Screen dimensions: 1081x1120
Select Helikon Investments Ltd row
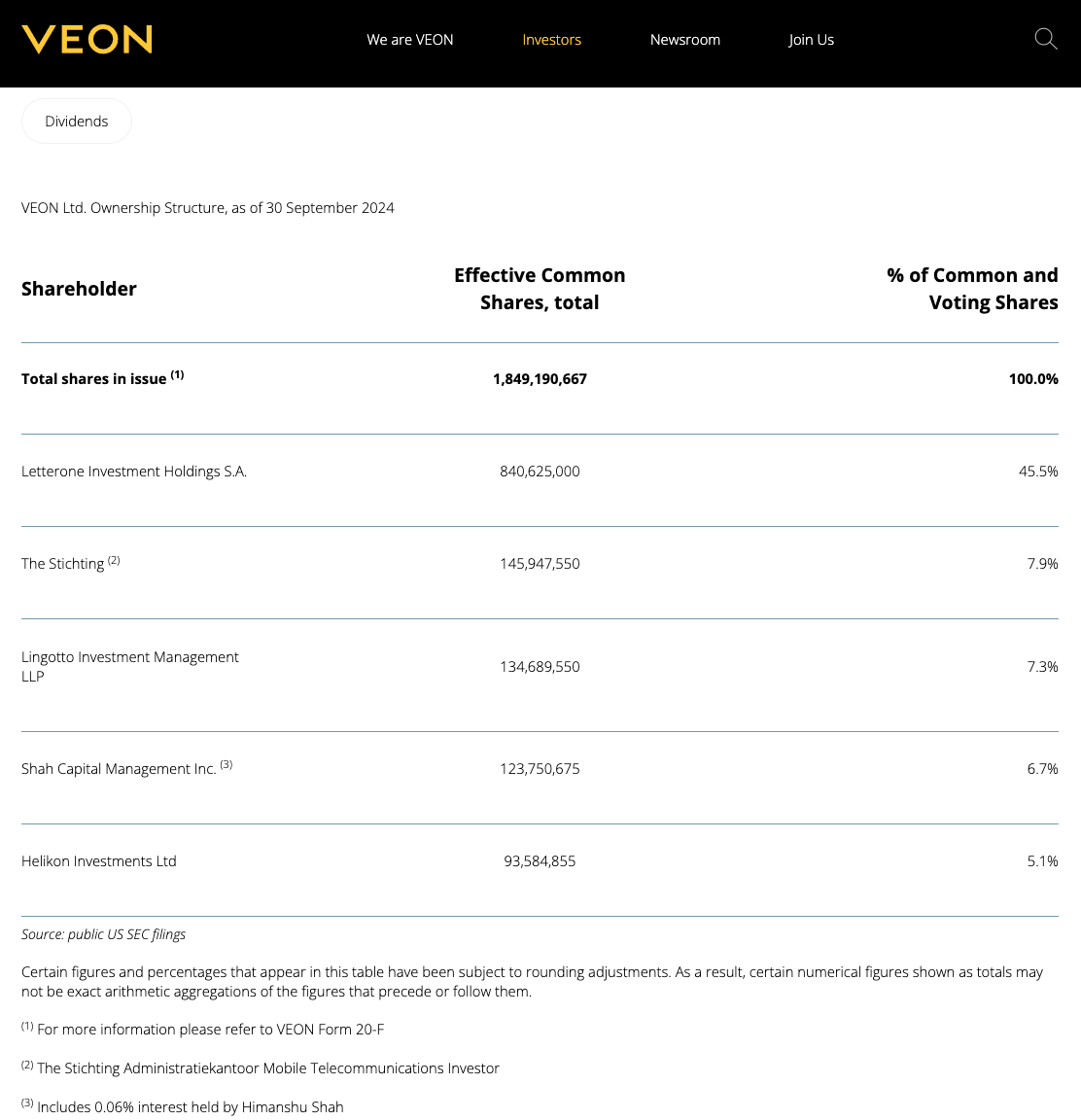(99, 861)
